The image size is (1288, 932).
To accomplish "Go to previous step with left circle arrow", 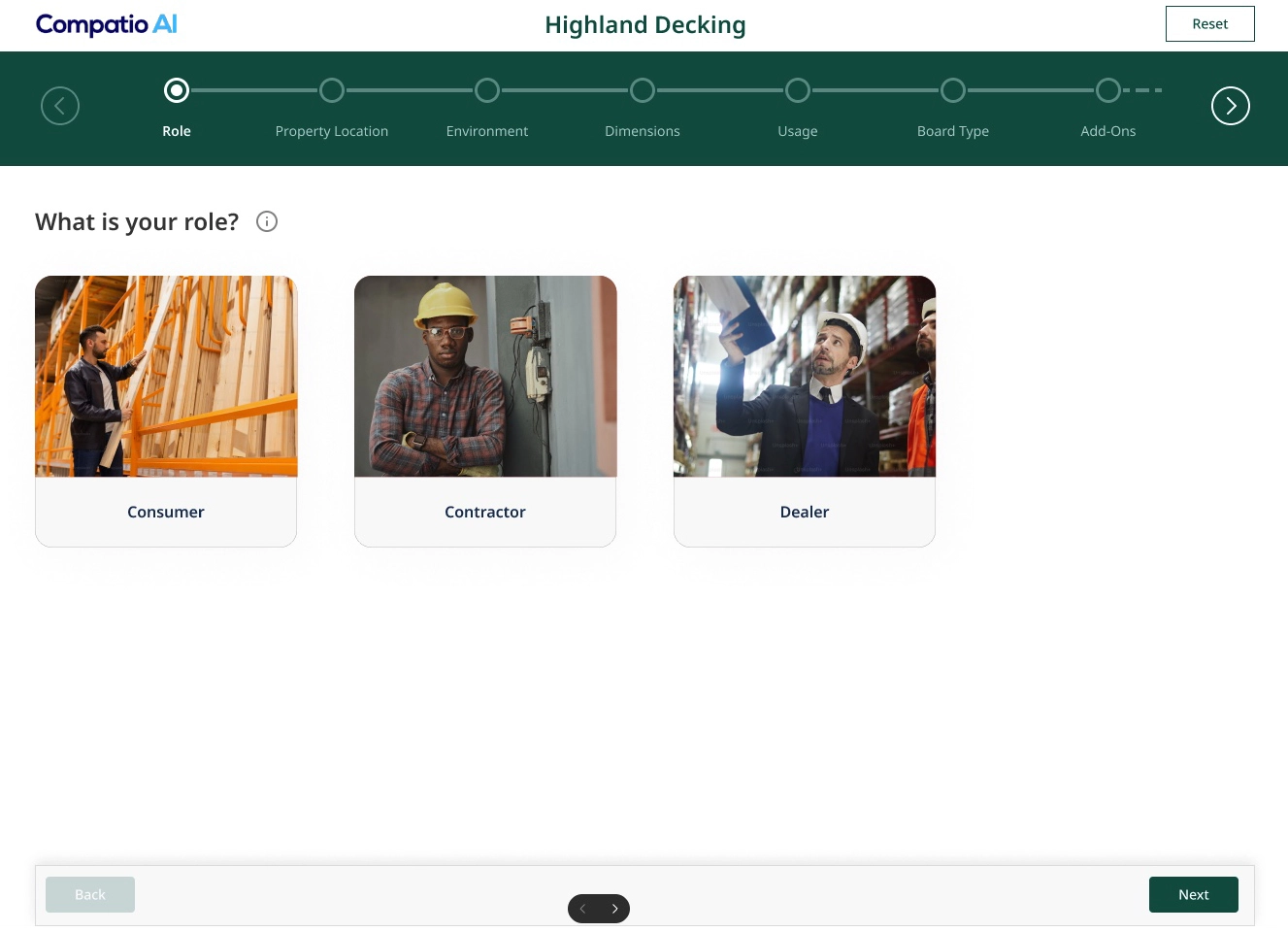I will 60,106.
